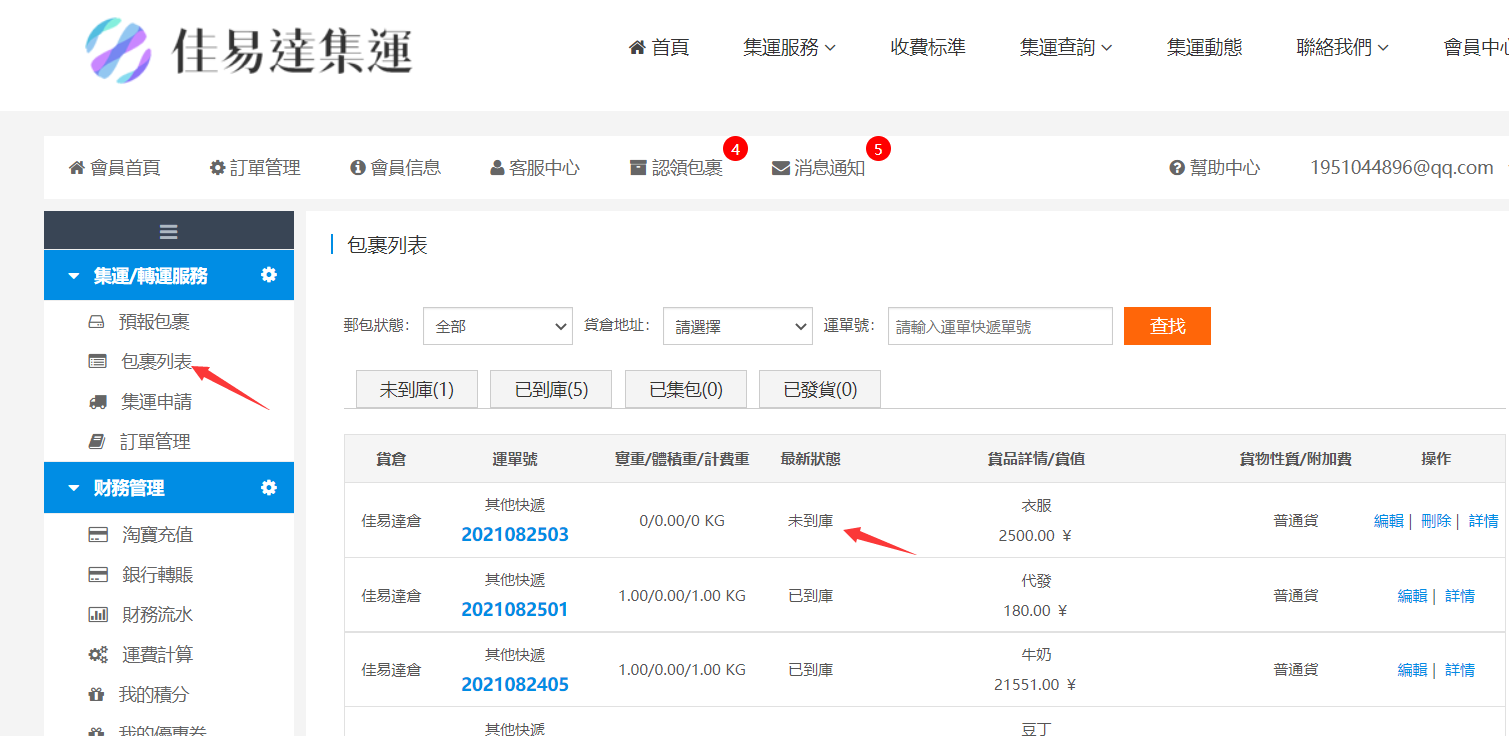Click 我的優惠券 in the sidebar
Viewport: 1509px width, 736px height.
tap(163, 731)
